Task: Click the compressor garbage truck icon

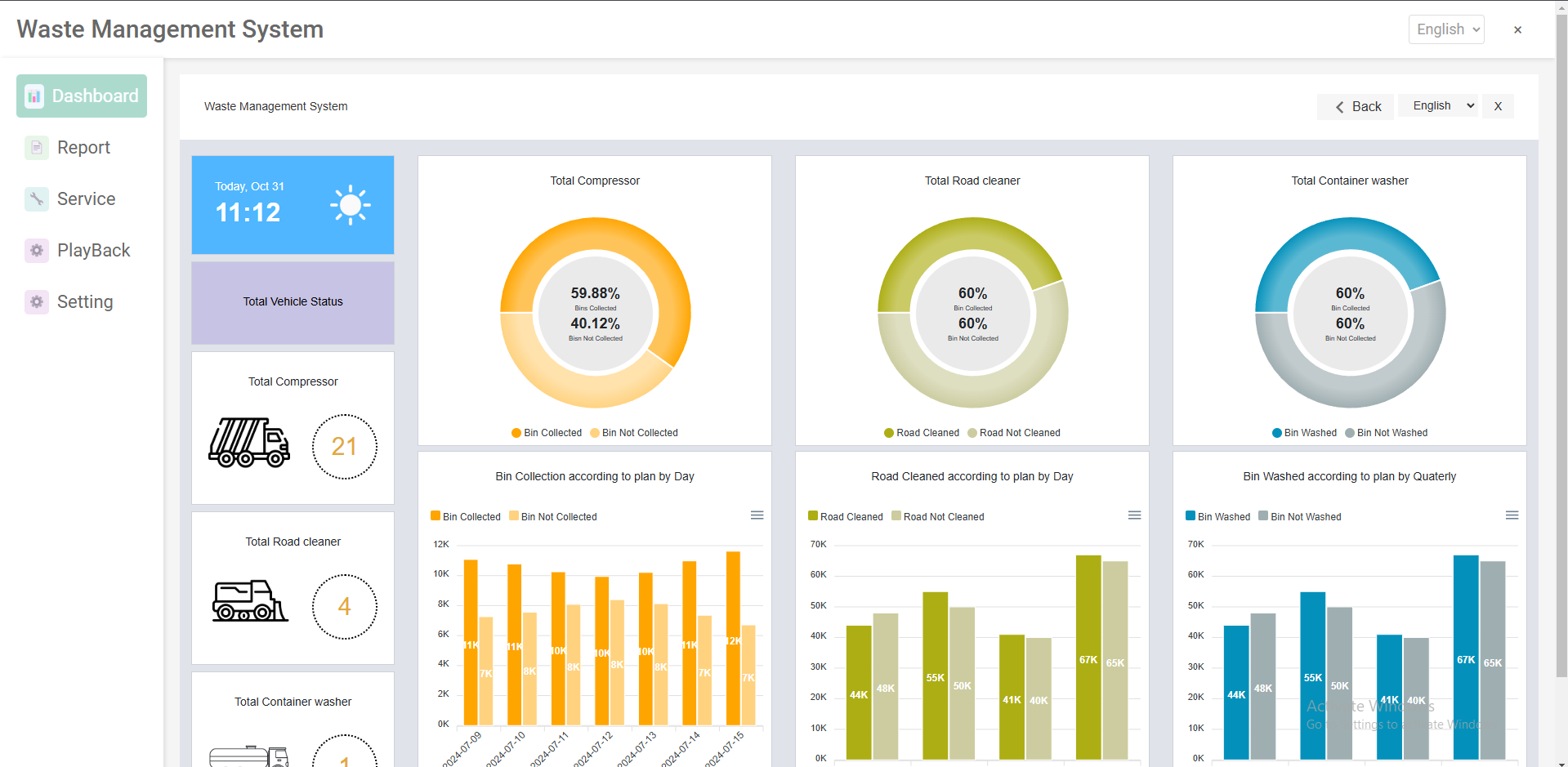Action: coord(249,443)
